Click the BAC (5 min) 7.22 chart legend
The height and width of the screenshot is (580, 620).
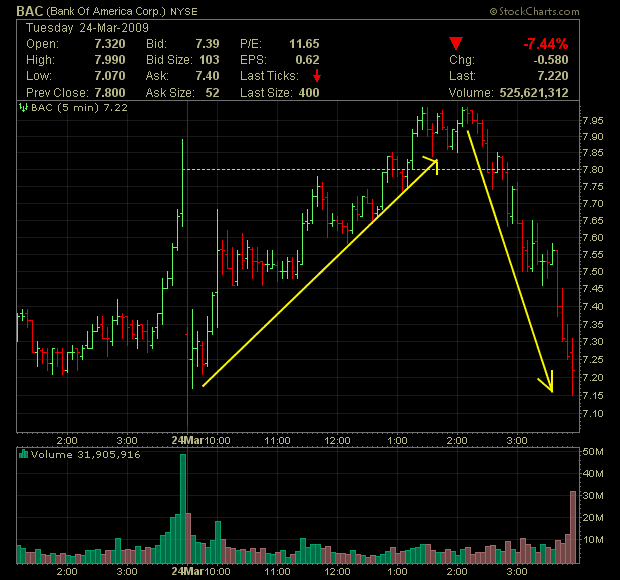(x=79, y=108)
